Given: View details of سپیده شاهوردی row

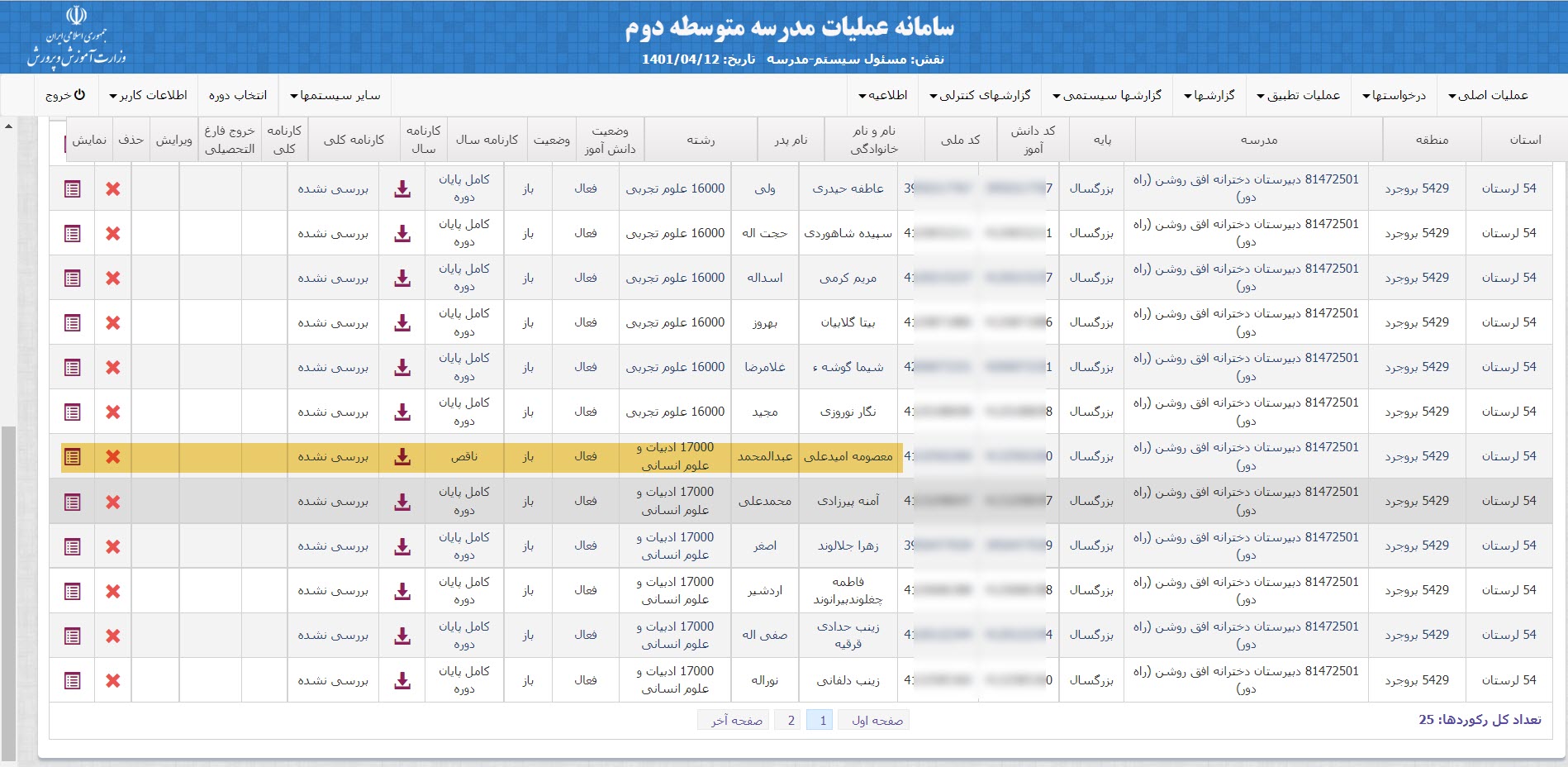Looking at the screenshot, I should coord(73,233).
